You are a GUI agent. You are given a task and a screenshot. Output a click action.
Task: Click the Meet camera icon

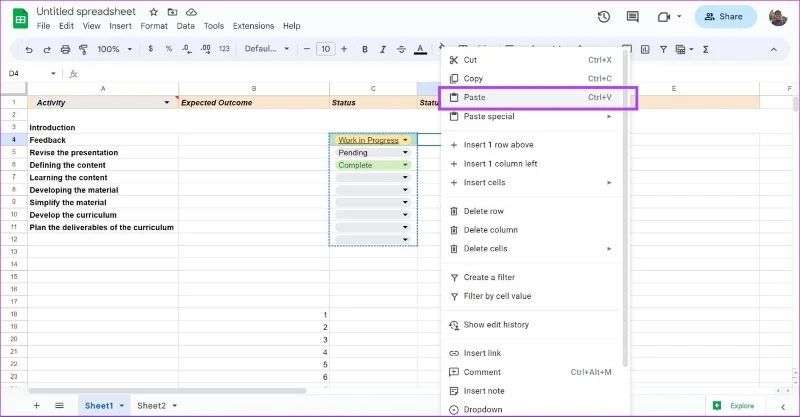[x=663, y=17]
